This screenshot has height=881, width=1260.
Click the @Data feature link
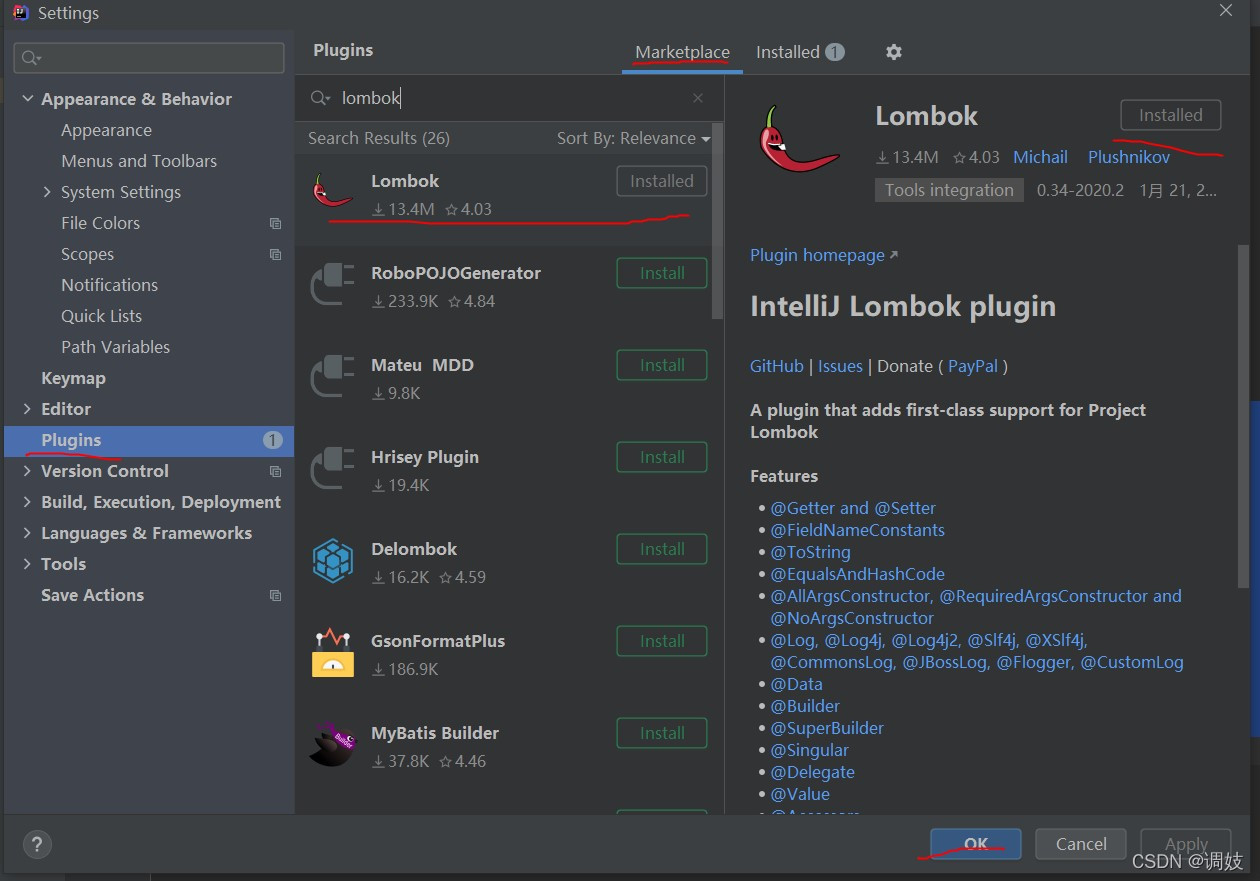pyautogui.click(x=796, y=684)
